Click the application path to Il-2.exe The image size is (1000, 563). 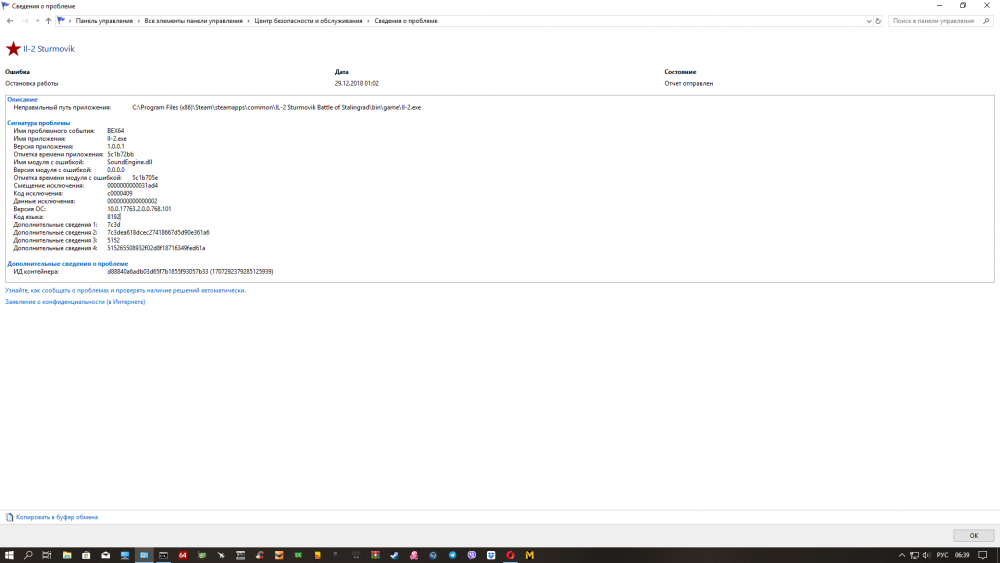click(277, 107)
